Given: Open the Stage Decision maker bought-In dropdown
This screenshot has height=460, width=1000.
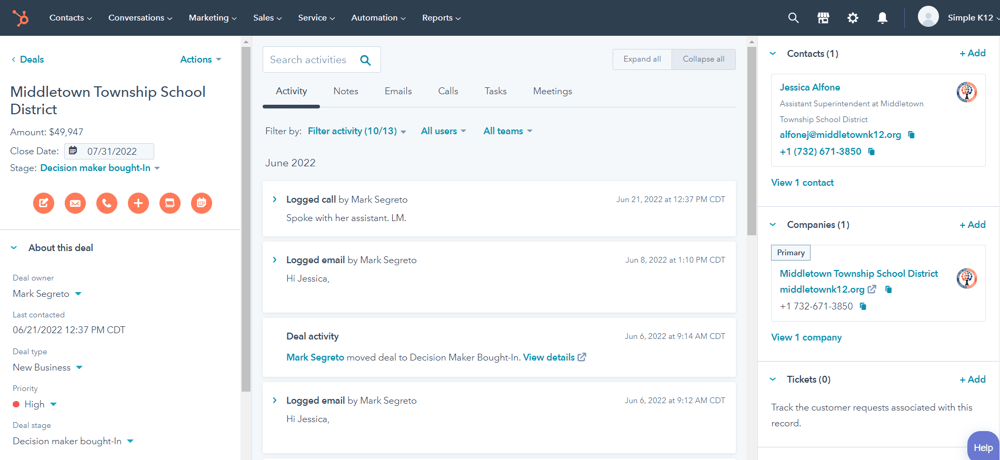Looking at the screenshot, I should click(100, 168).
